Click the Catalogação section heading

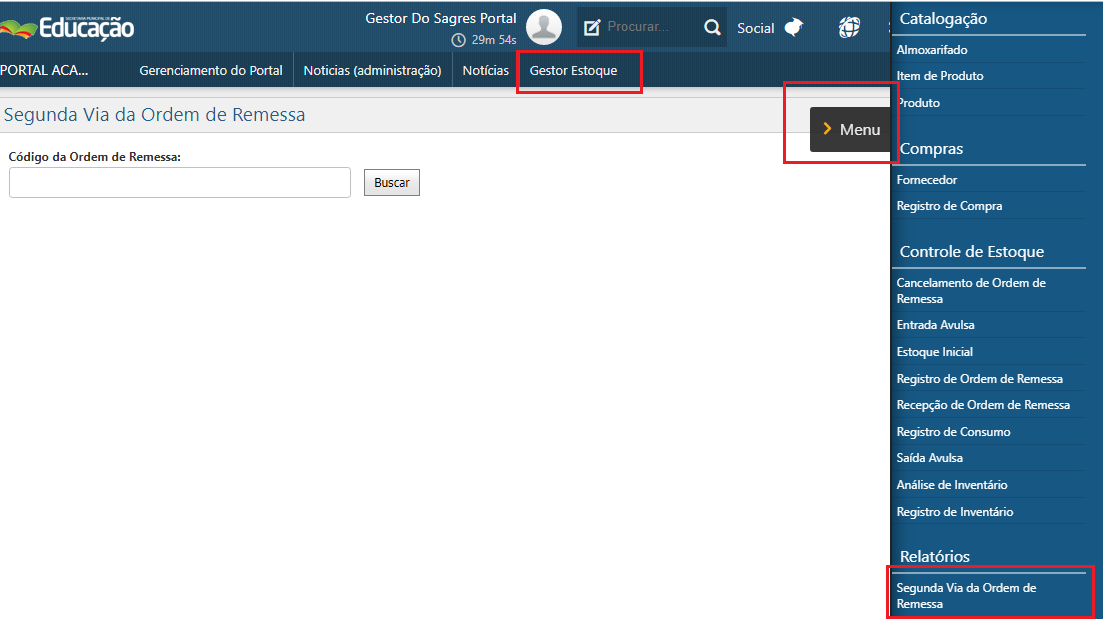(x=943, y=19)
